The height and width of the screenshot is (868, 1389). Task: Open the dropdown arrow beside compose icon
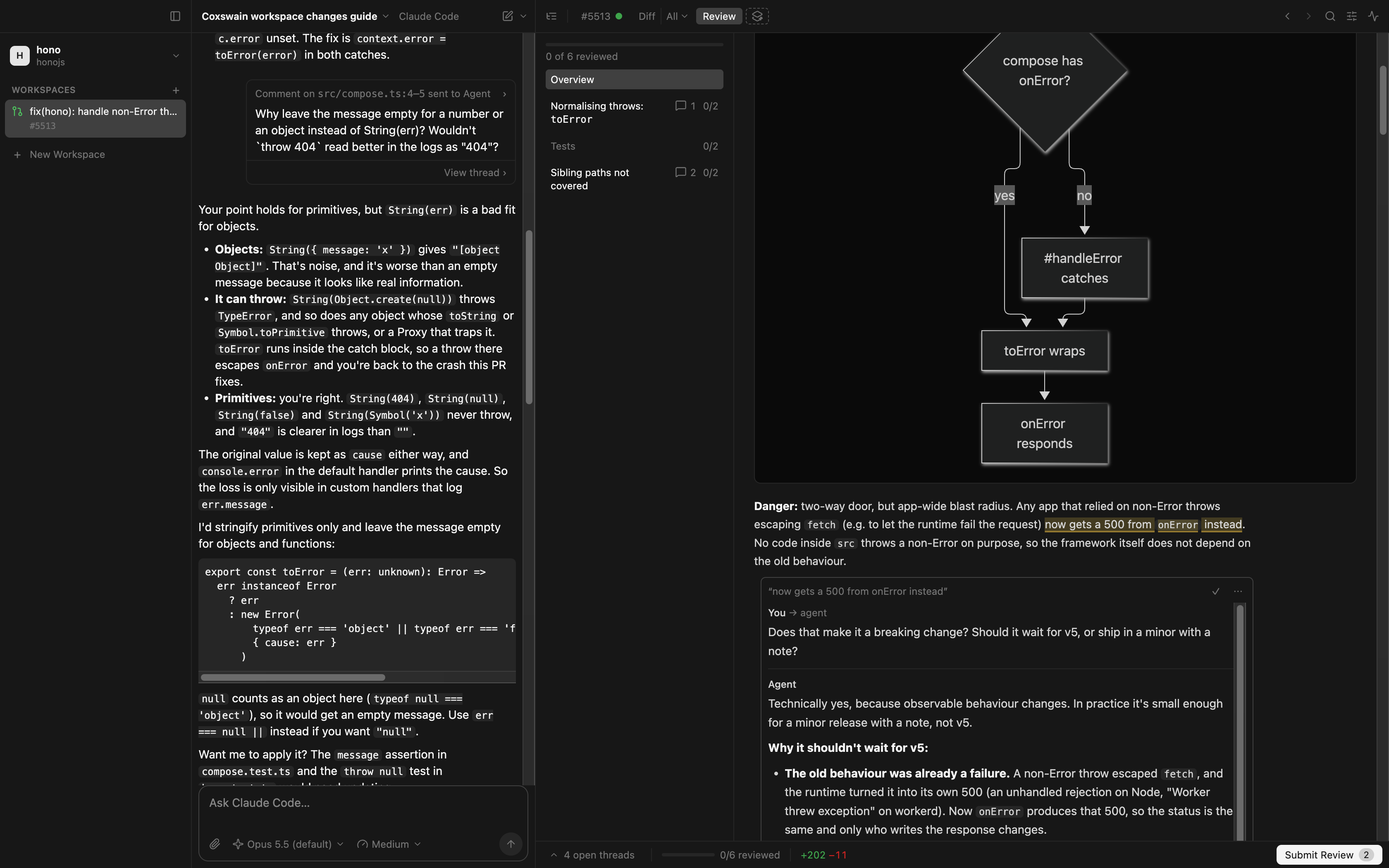point(523,16)
